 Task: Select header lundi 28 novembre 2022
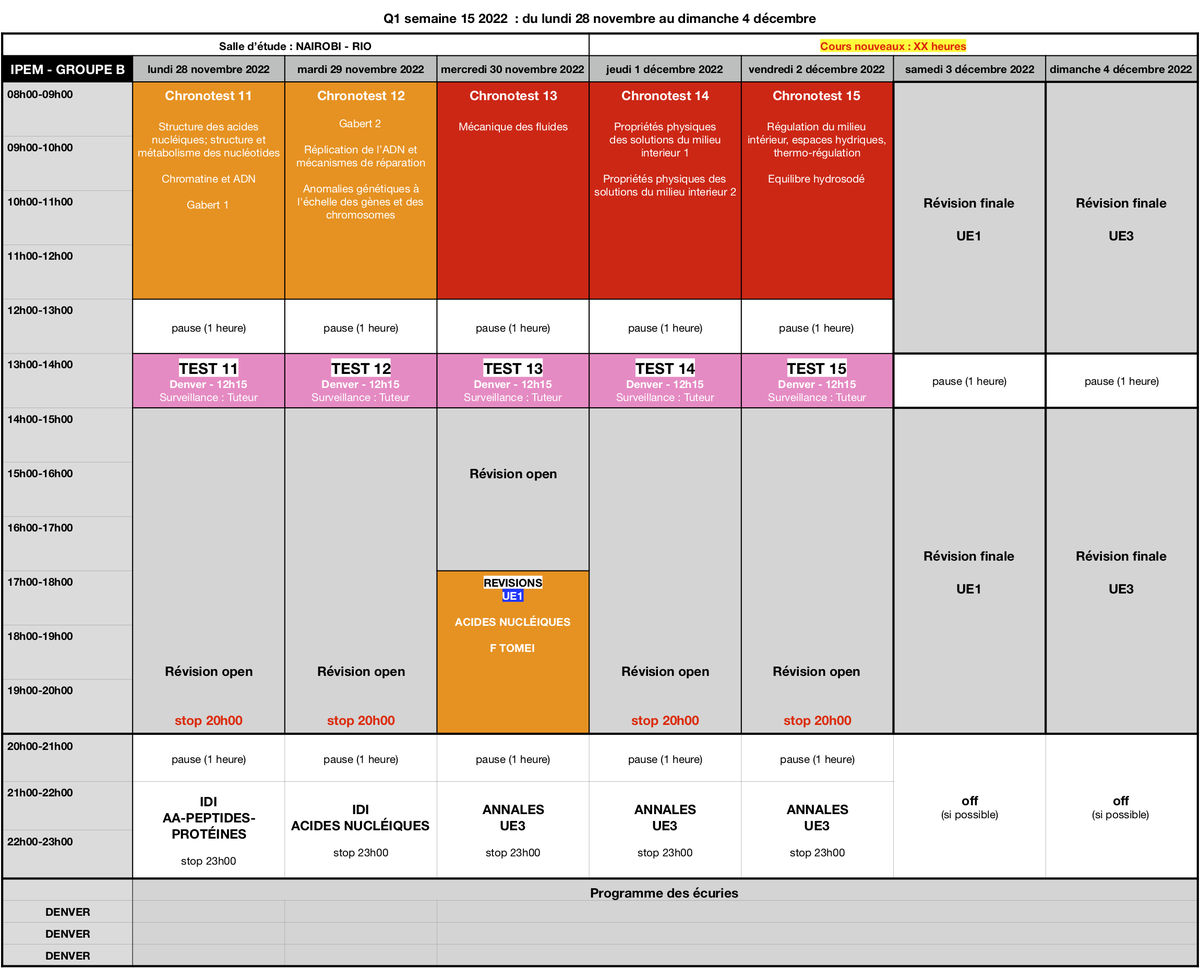tap(209, 69)
